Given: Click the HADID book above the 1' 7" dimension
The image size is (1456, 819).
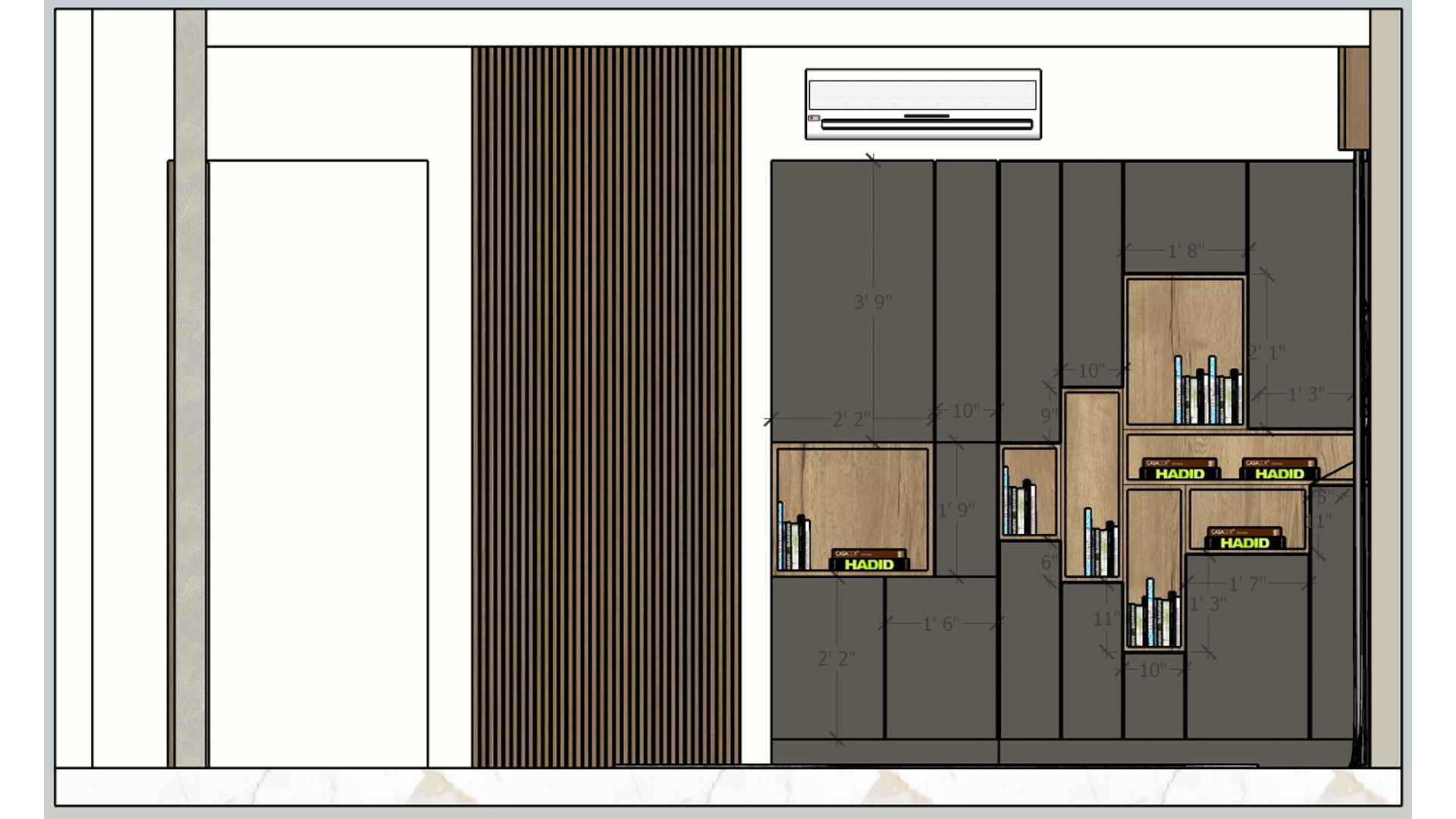Looking at the screenshot, I should (x=1244, y=538).
